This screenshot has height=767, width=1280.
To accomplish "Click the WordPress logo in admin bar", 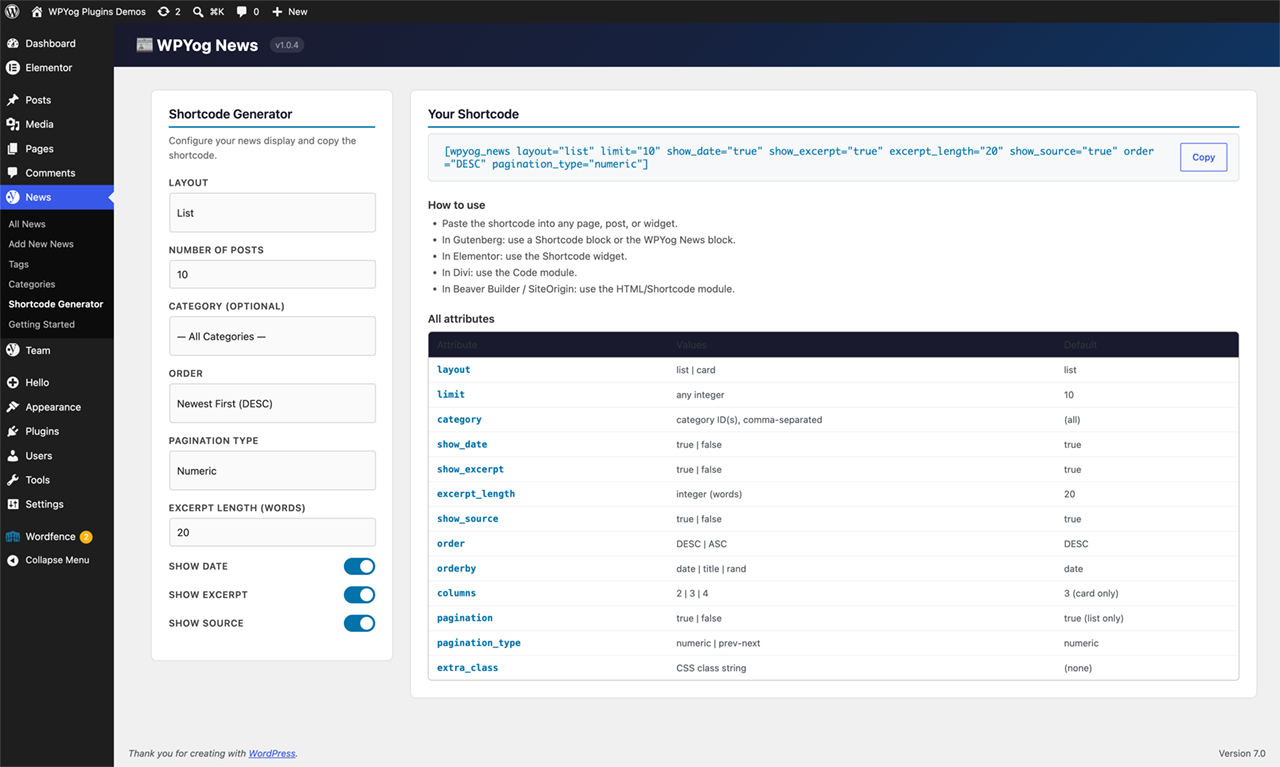I will (x=12, y=12).
